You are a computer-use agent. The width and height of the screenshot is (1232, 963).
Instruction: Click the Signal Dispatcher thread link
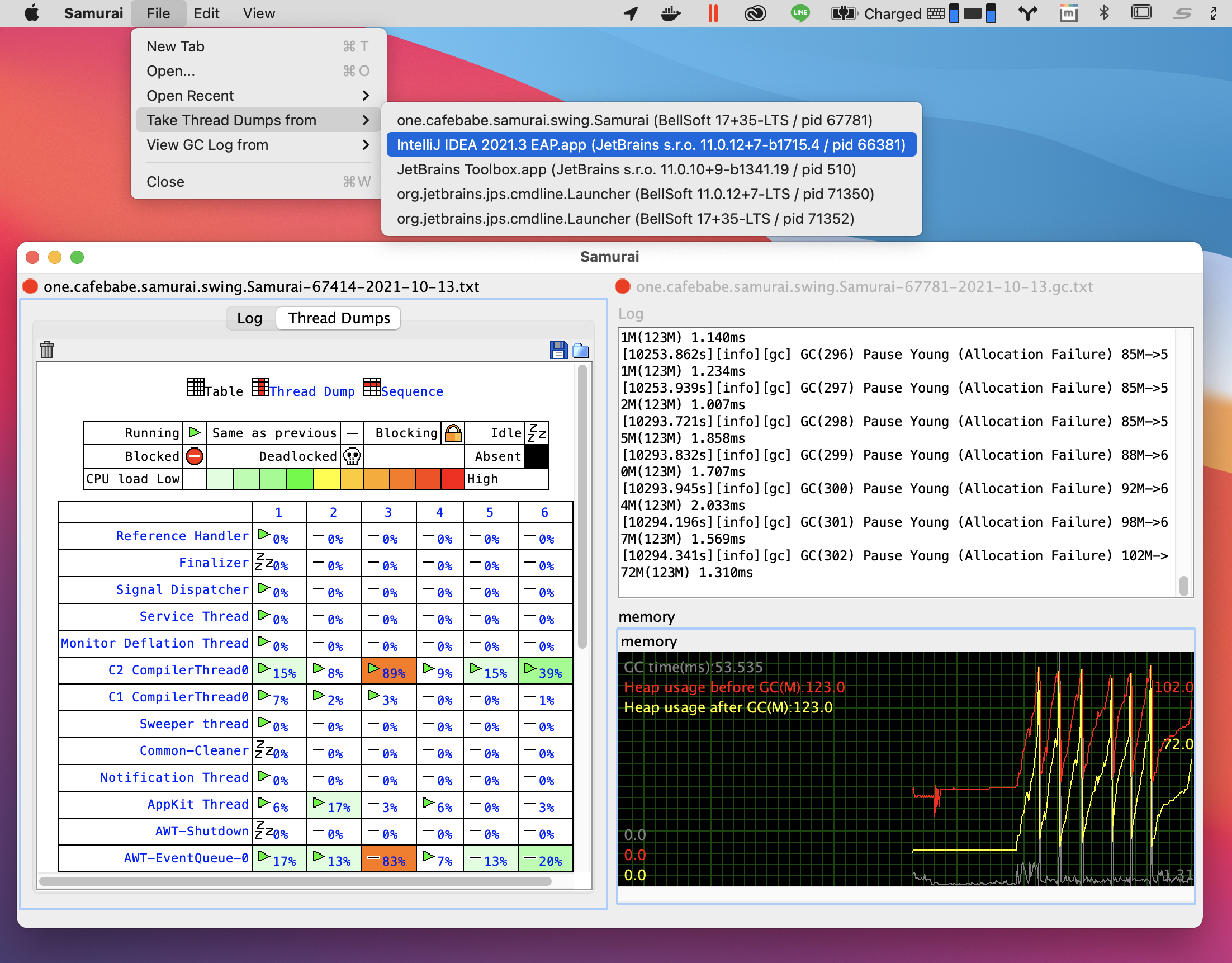(x=182, y=589)
